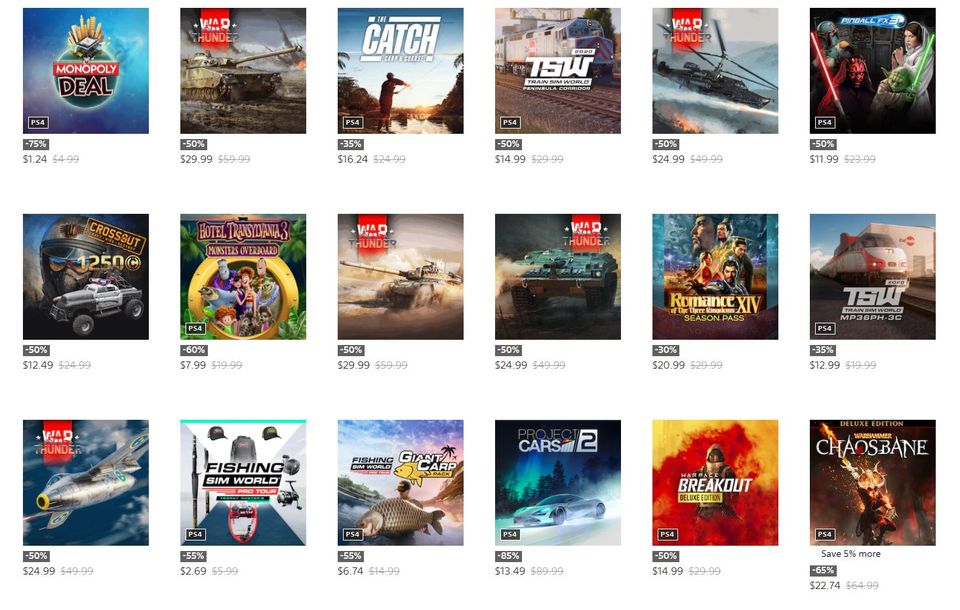Click 'Save 5% more' under Chaosbane
The height and width of the screenshot is (610, 960).
click(850, 554)
